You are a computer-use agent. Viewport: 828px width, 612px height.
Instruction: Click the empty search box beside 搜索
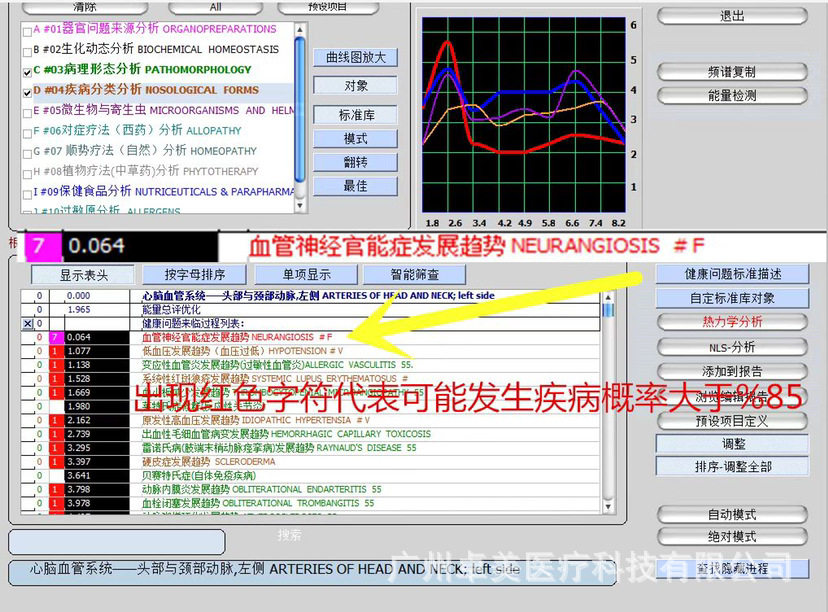click(117, 542)
